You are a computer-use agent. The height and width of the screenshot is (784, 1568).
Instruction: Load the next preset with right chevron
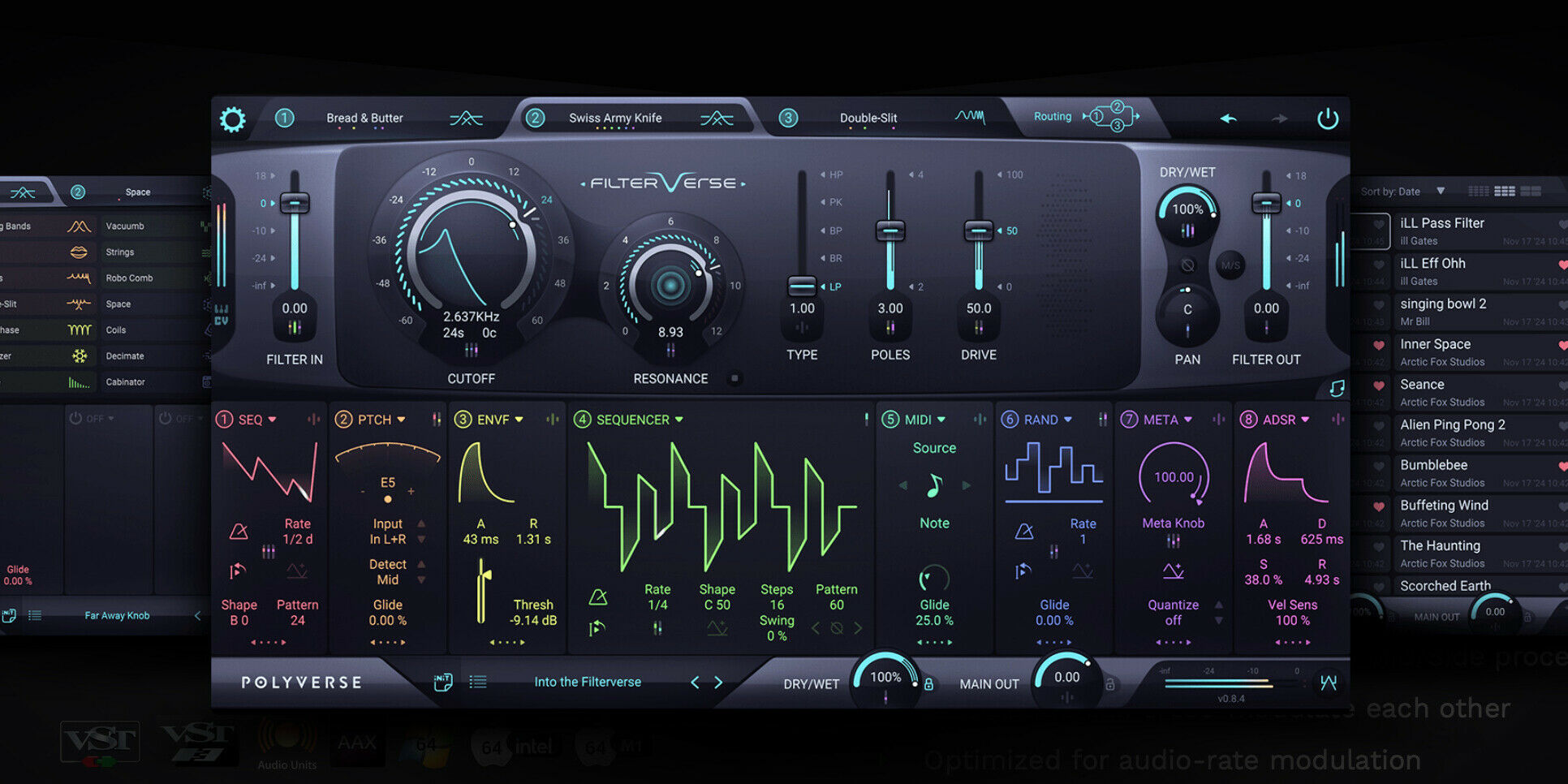click(x=718, y=683)
